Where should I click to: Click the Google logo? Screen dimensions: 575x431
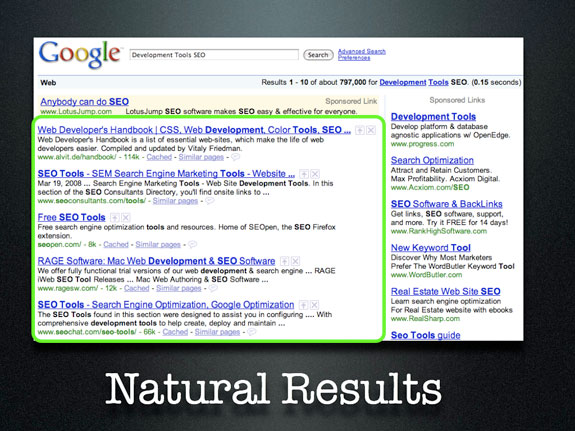(x=80, y=55)
